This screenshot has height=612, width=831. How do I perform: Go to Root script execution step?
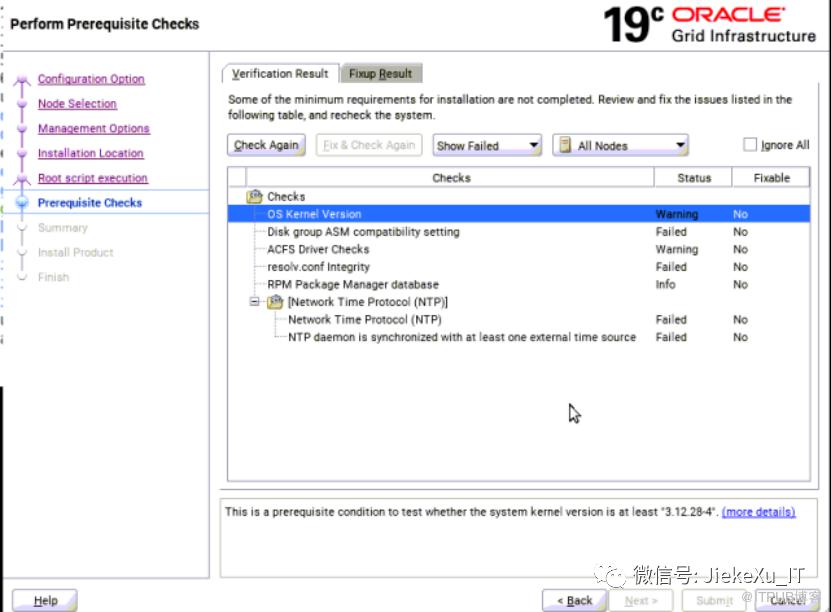point(93,179)
